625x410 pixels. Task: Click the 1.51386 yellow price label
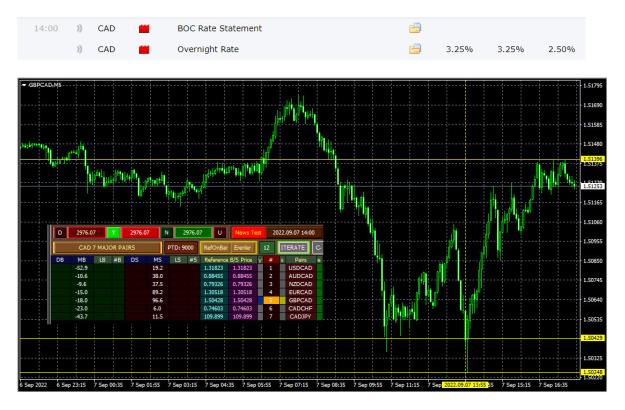coord(593,159)
